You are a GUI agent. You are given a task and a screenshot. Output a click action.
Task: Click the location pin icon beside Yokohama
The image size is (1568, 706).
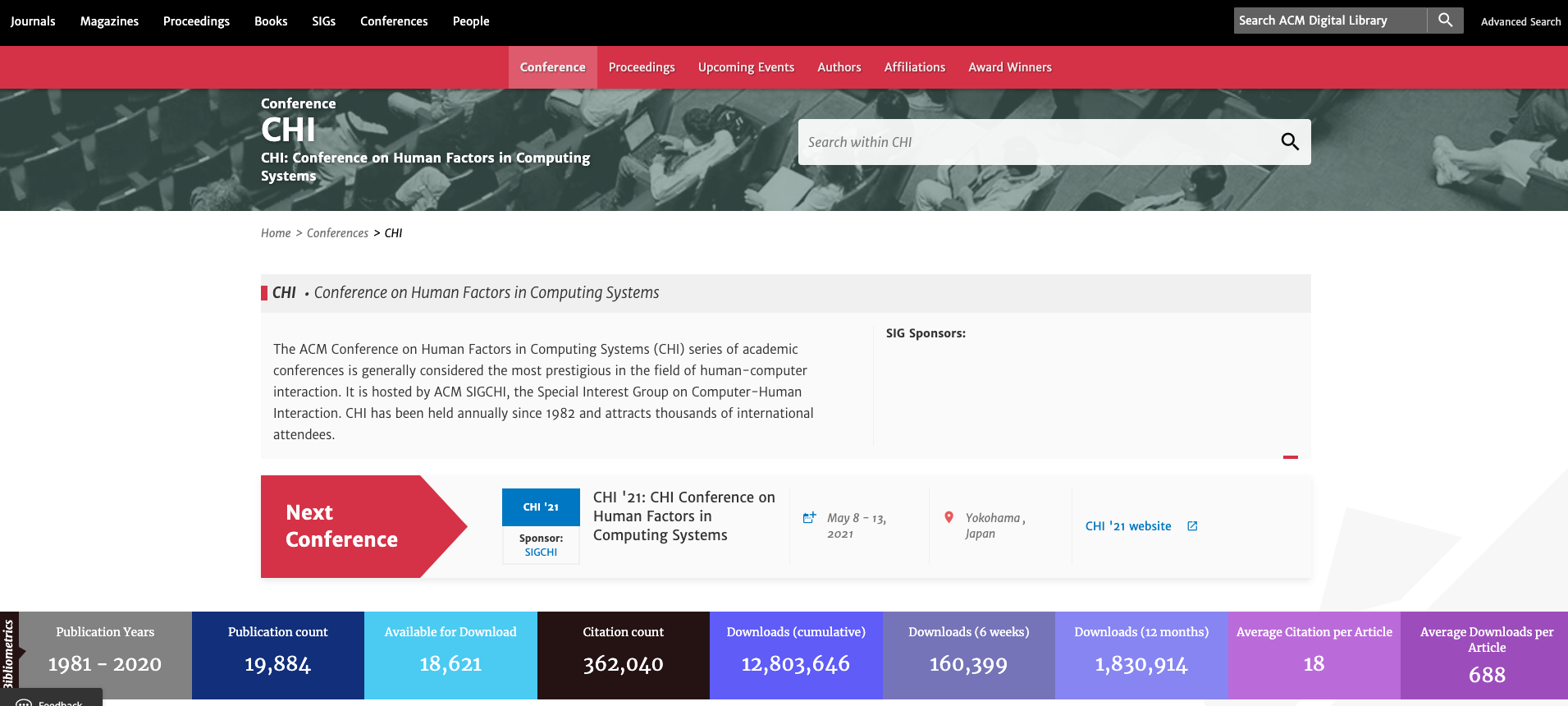click(x=949, y=517)
